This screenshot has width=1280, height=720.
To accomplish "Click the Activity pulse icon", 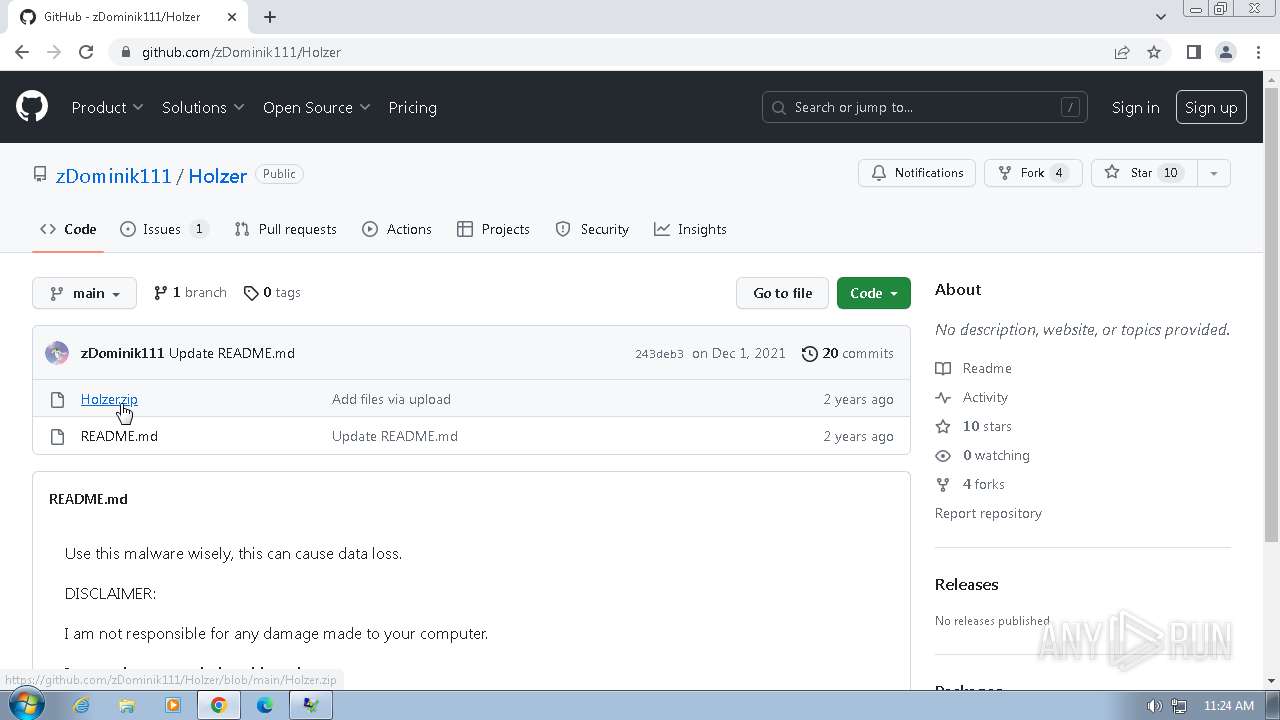I will (x=943, y=397).
